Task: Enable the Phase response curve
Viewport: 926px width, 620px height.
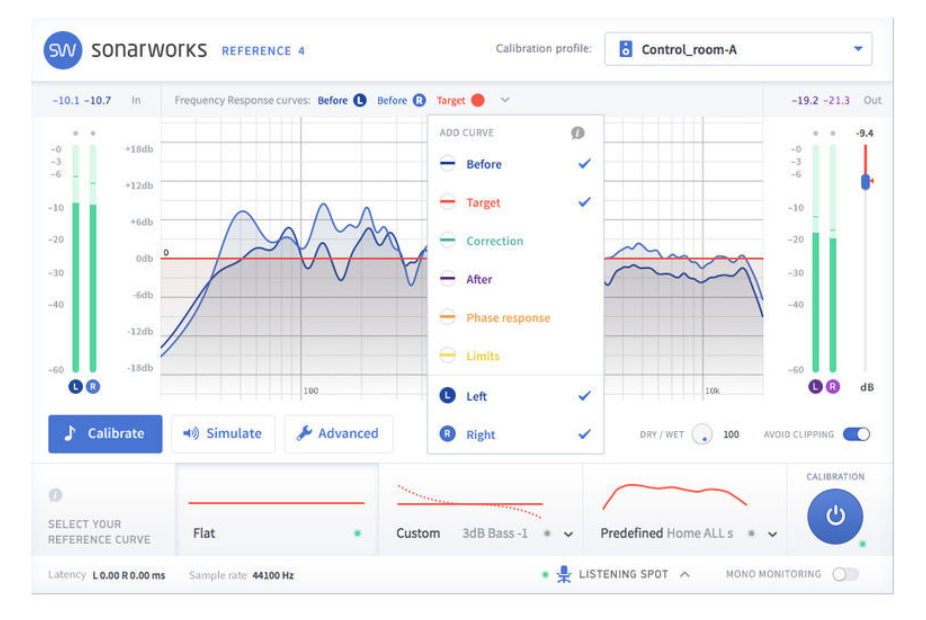Action: pos(516,318)
